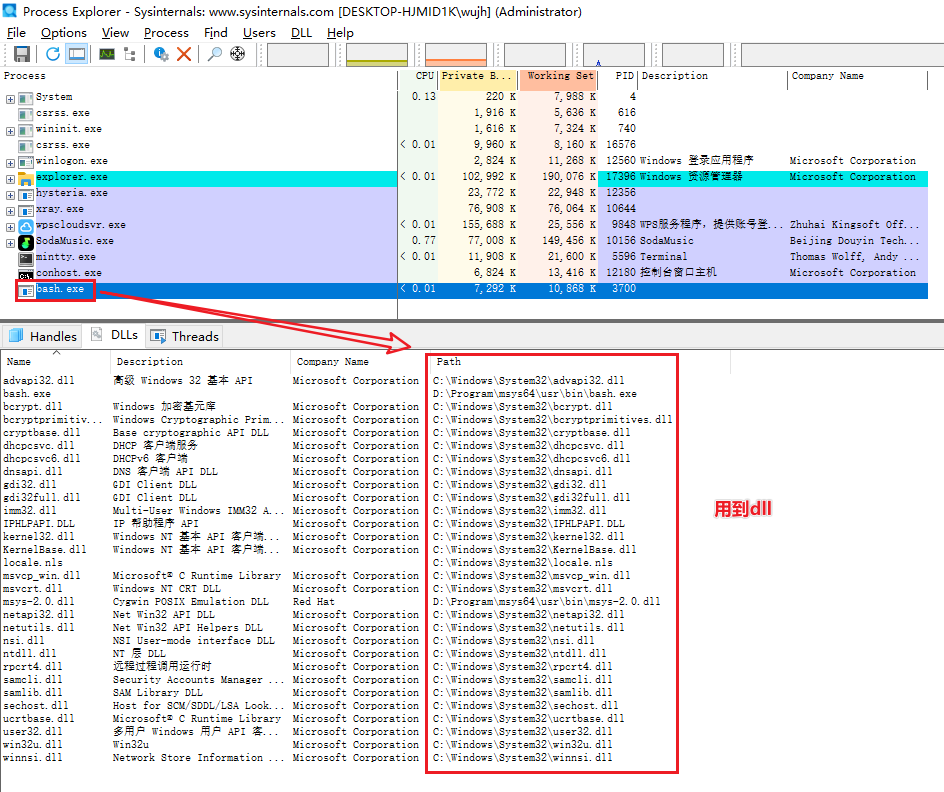The height and width of the screenshot is (792, 944).
Task: Click the mini graph with blue spike
Action: (x=613, y=55)
